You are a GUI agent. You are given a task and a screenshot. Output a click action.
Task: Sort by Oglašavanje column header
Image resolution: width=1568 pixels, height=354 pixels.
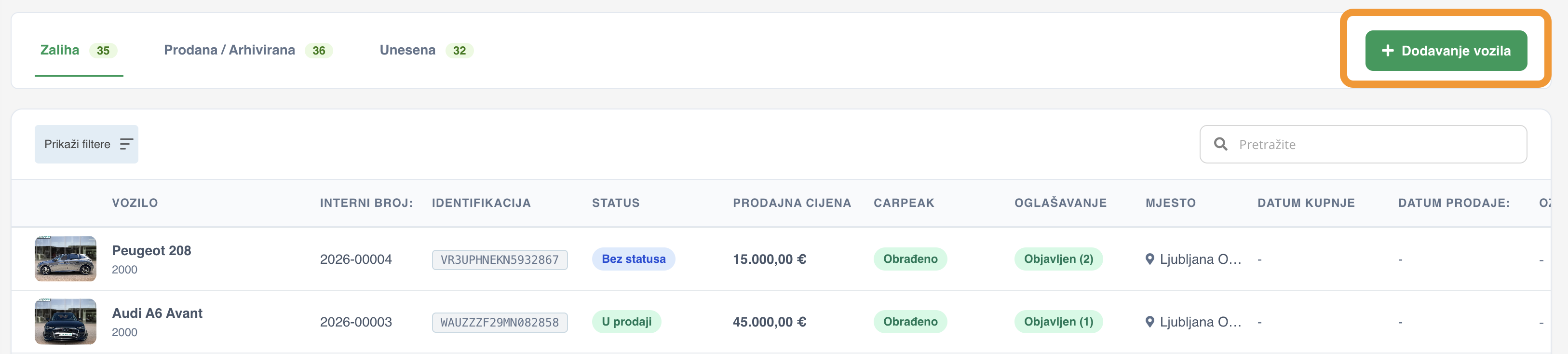[1060, 203]
